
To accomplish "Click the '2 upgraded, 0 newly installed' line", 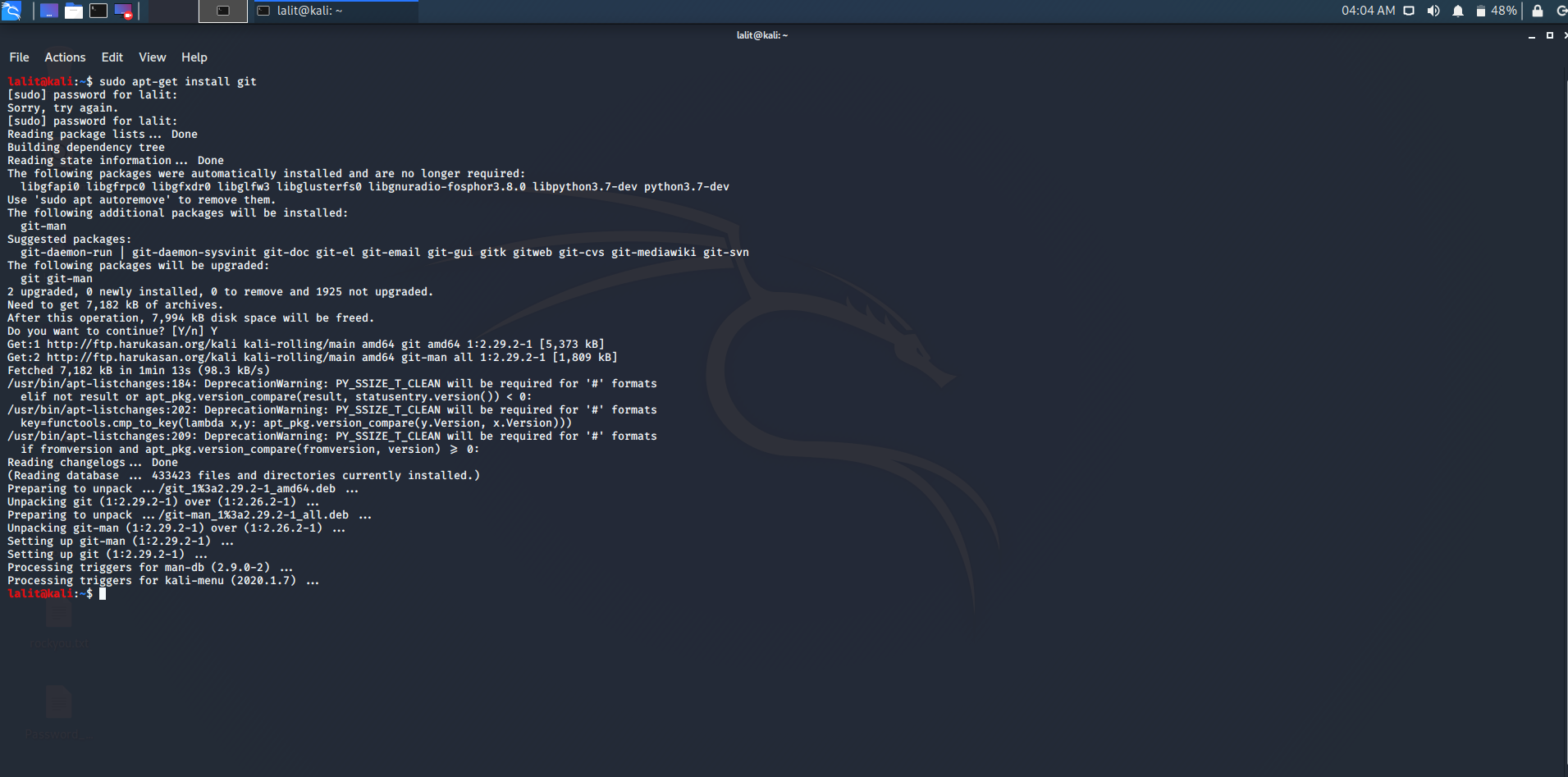I will click(x=220, y=292).
